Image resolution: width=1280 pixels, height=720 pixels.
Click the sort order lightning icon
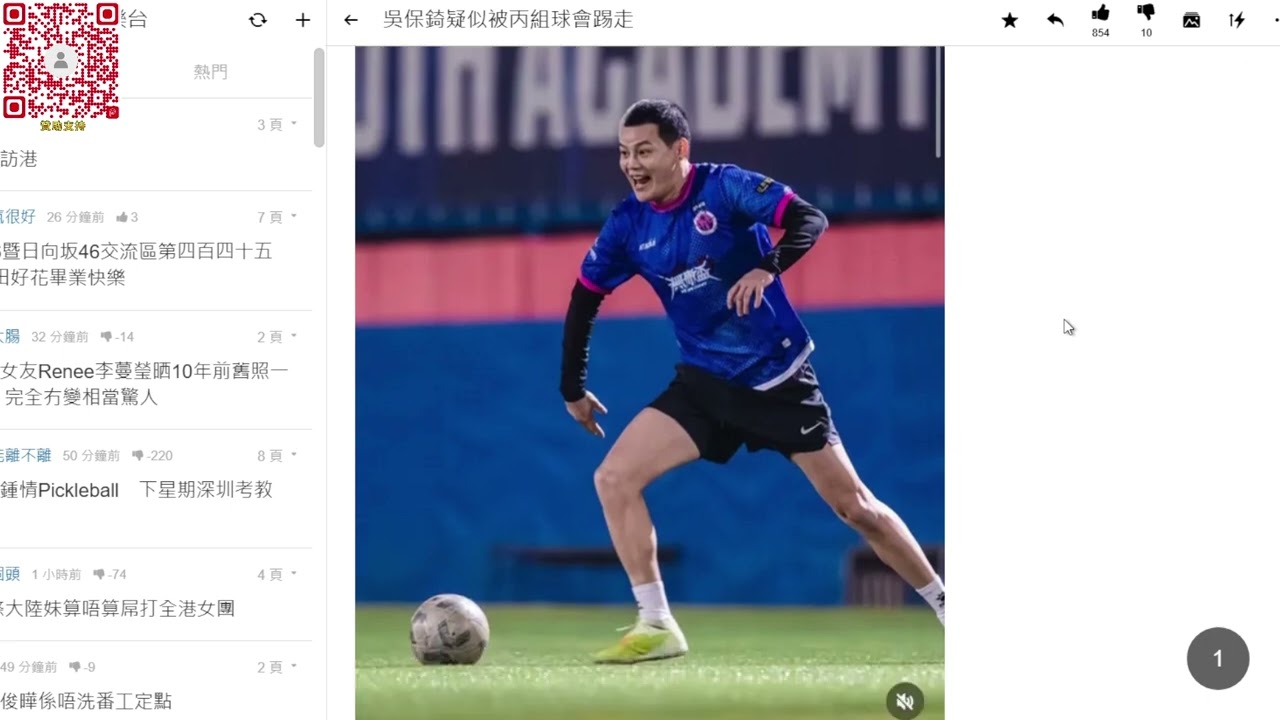point(1237,20)
